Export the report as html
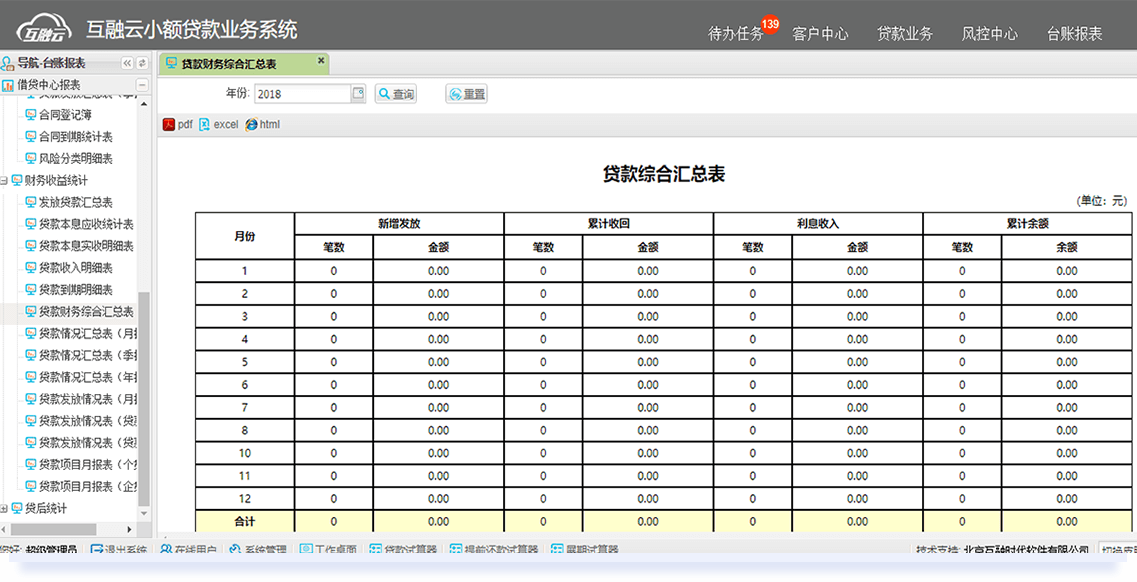1137x582 pixels. 262,125
